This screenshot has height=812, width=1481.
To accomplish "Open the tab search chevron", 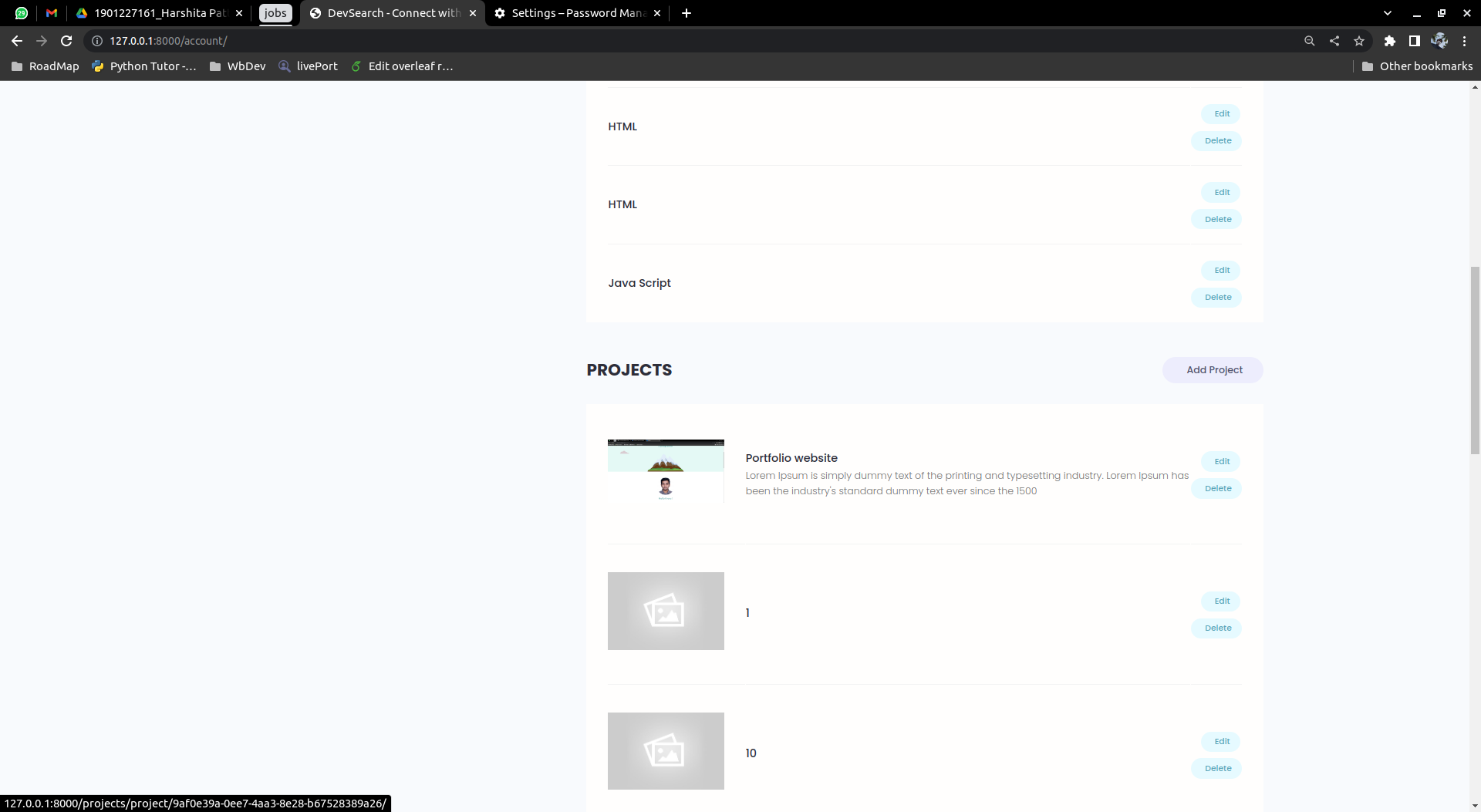I will coord(1388,12).
